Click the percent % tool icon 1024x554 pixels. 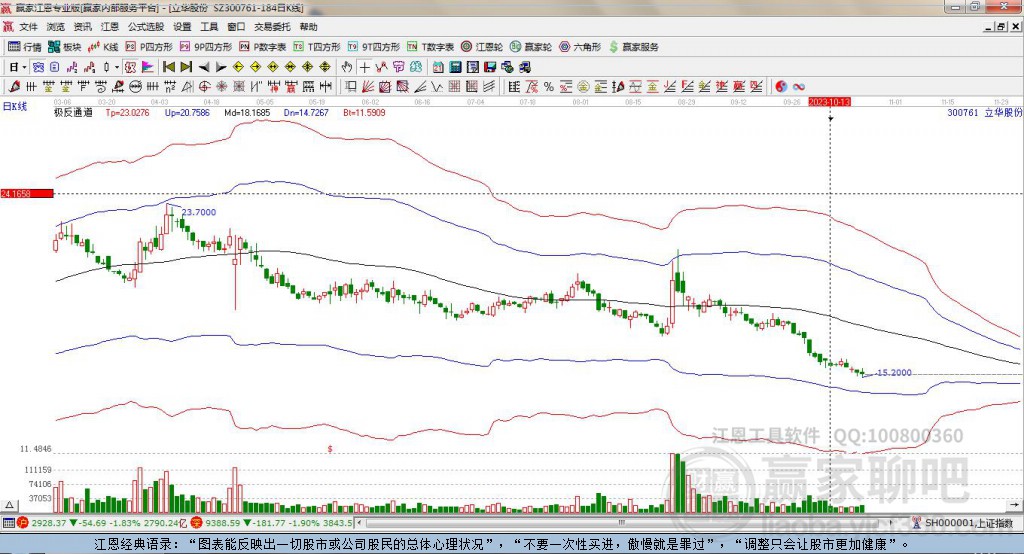click(x=549, y=86)
